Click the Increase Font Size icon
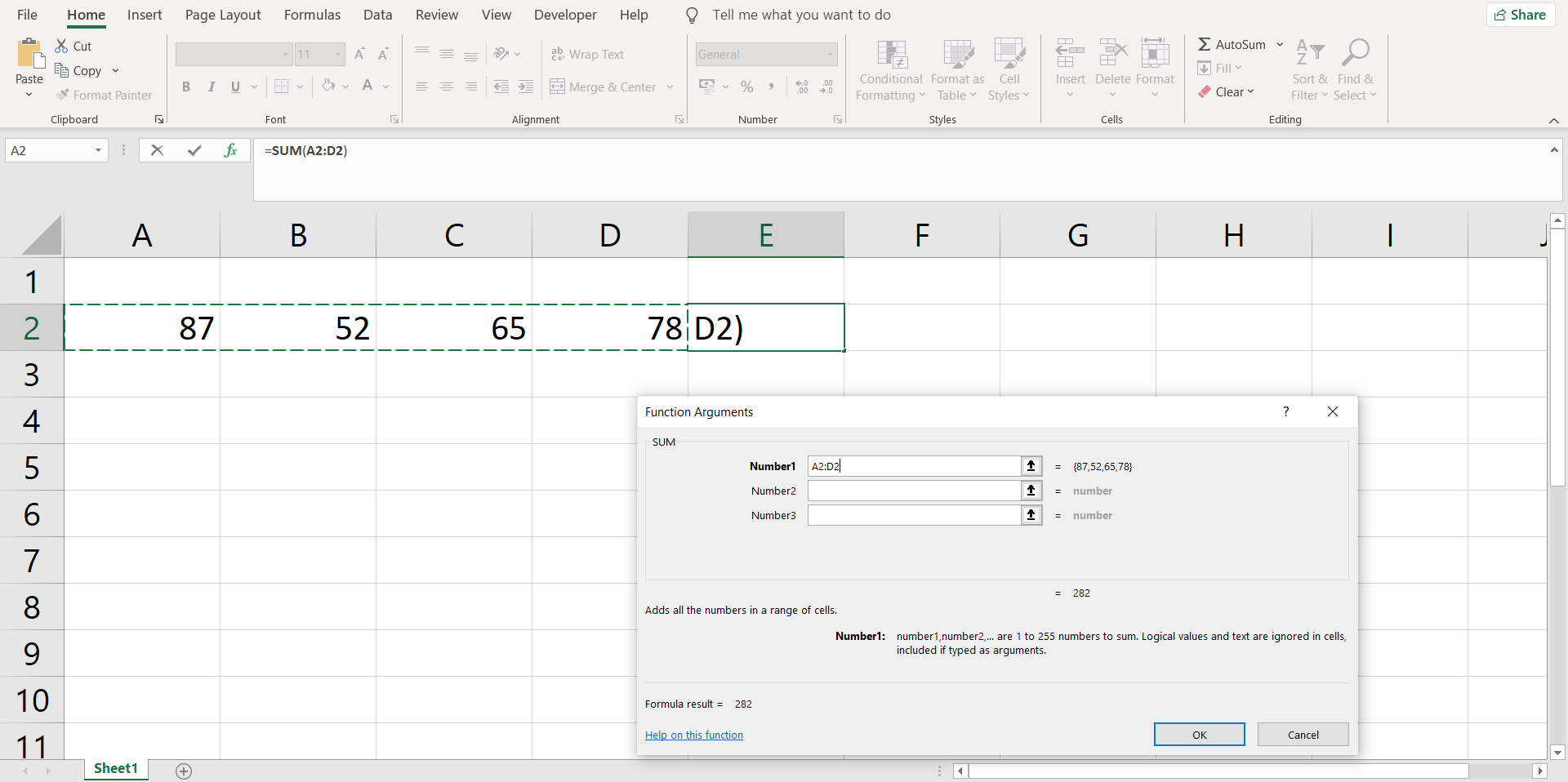The height and width of the screenshot is (782, 1568). [359, 55]
